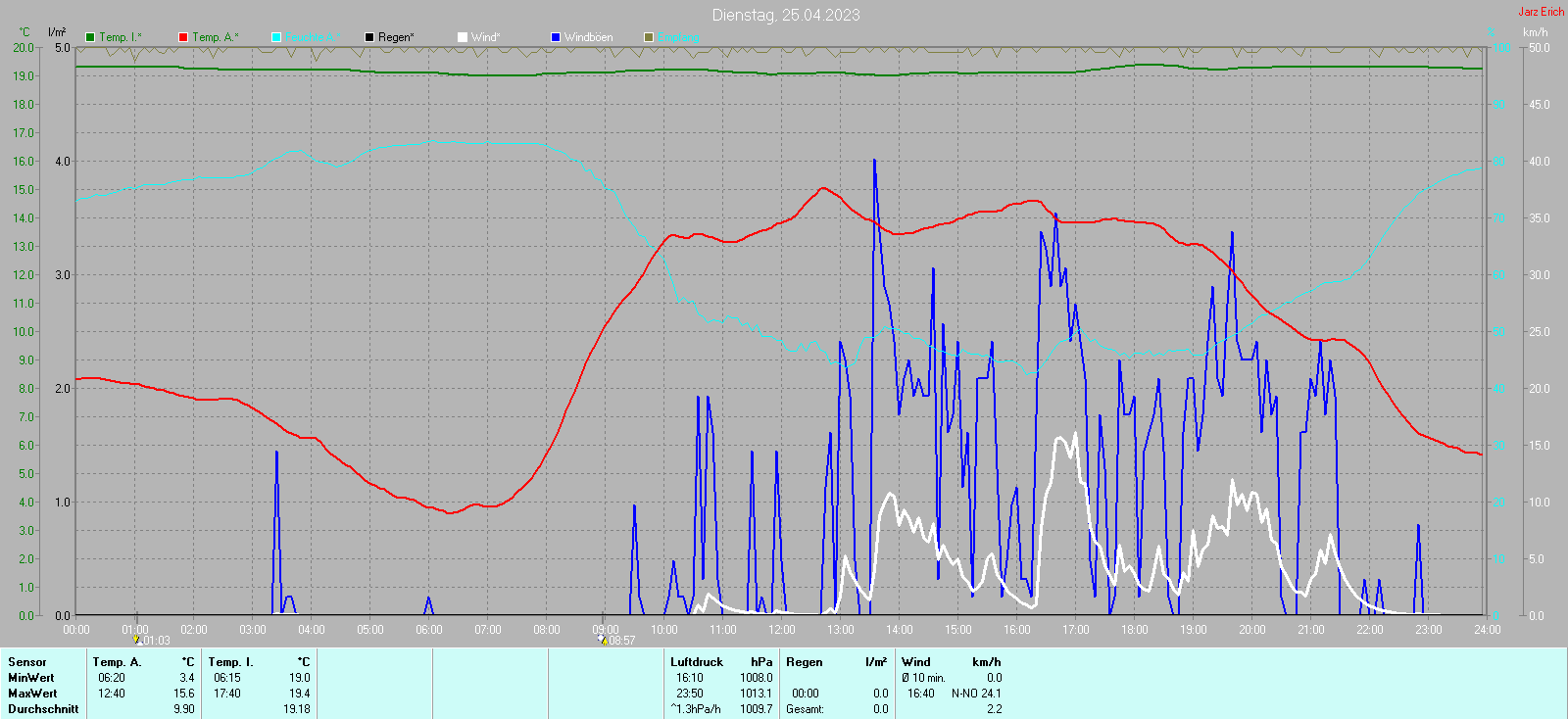Click the red Temp. A. legend swatch

click(x=183, y=37)
